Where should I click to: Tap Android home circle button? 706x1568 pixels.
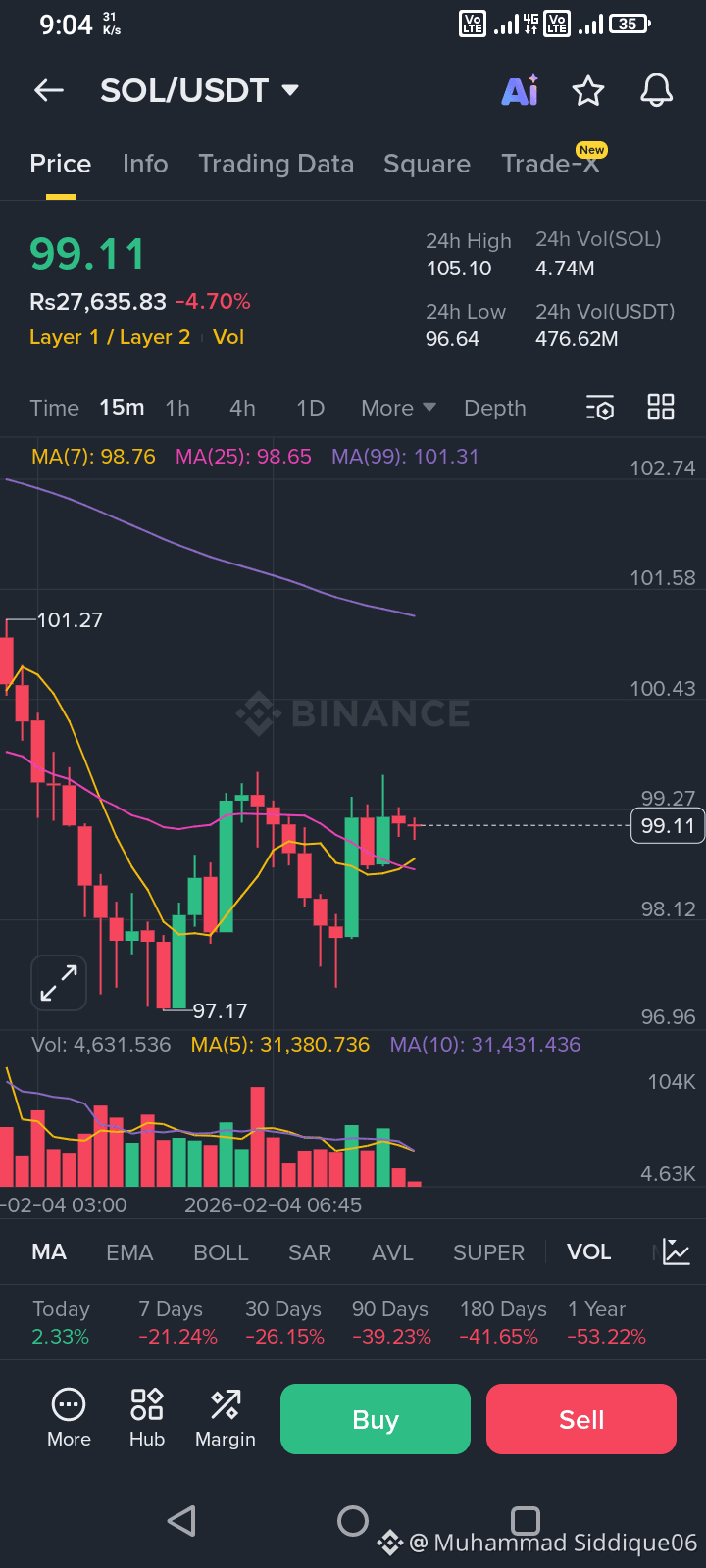coord(353,1521)
